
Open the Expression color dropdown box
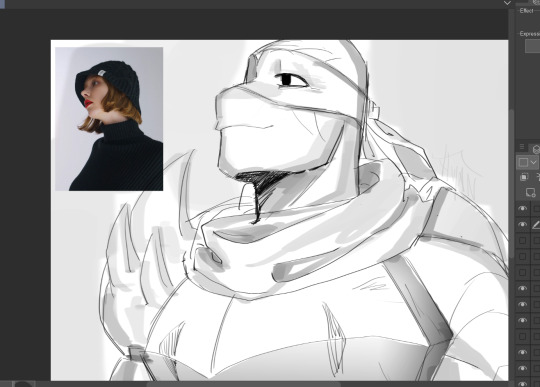[x=532, y=46]
